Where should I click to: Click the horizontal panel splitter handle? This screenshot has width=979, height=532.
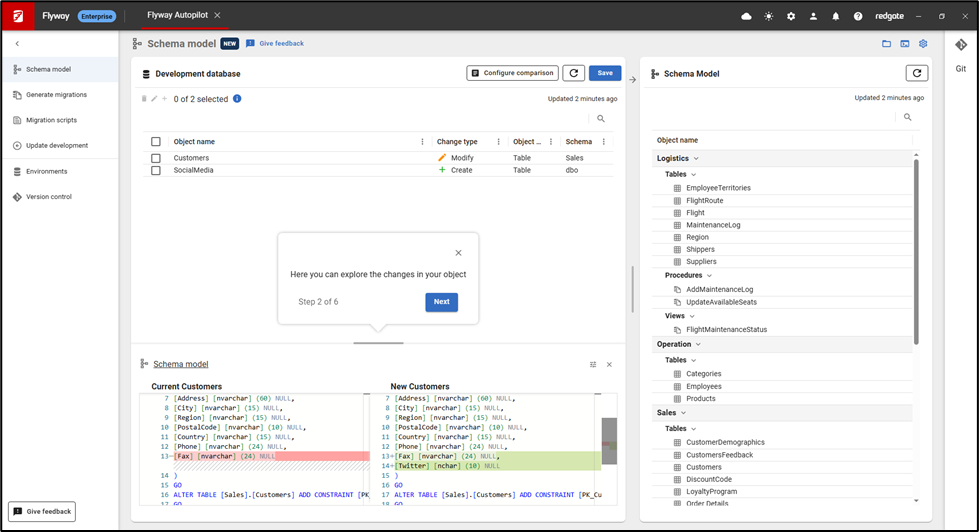click(x=378, y=343)
